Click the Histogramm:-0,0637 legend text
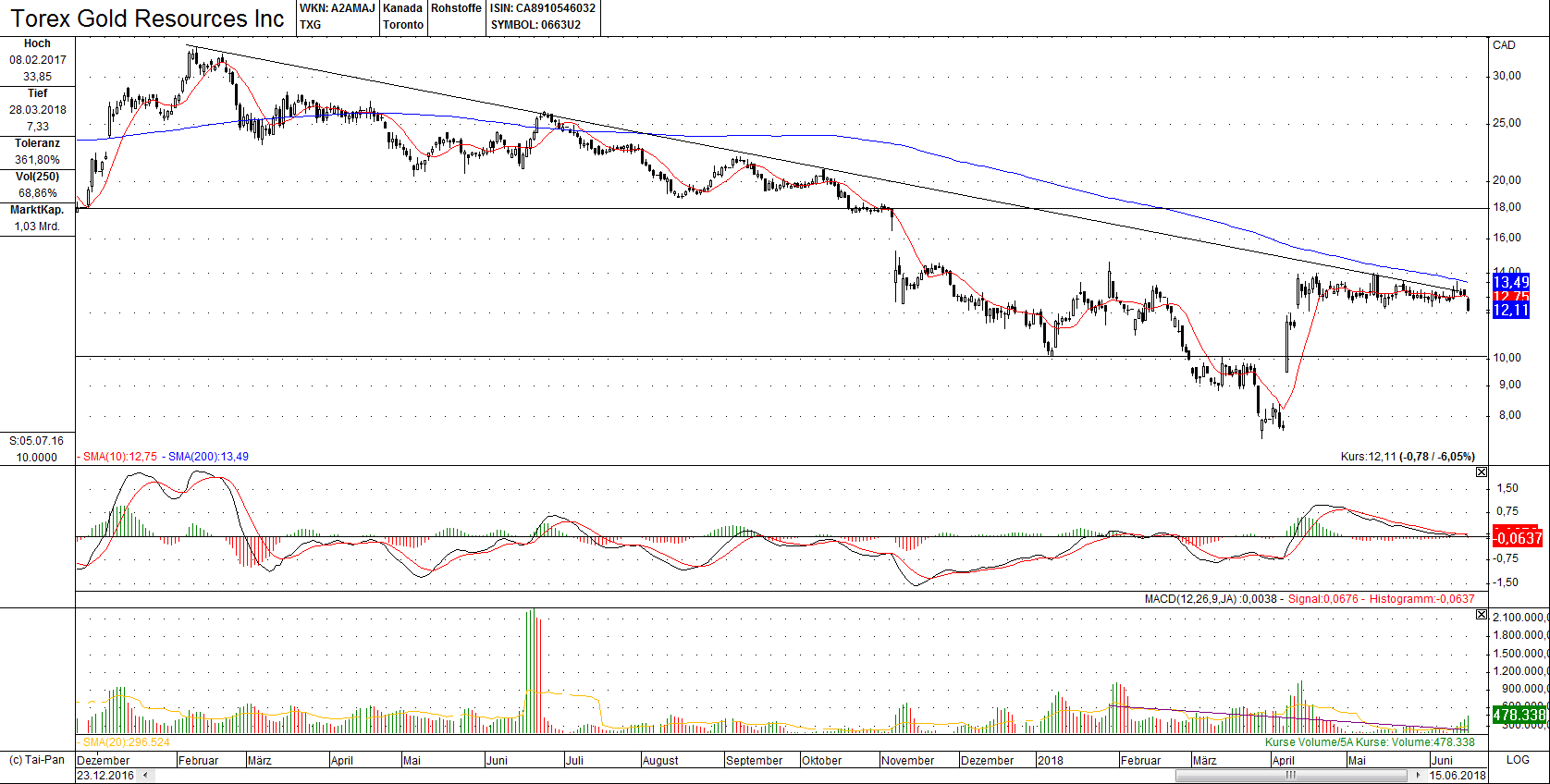The width and height of the screenshot is (1550, 784). click(x=1422, y=599)
